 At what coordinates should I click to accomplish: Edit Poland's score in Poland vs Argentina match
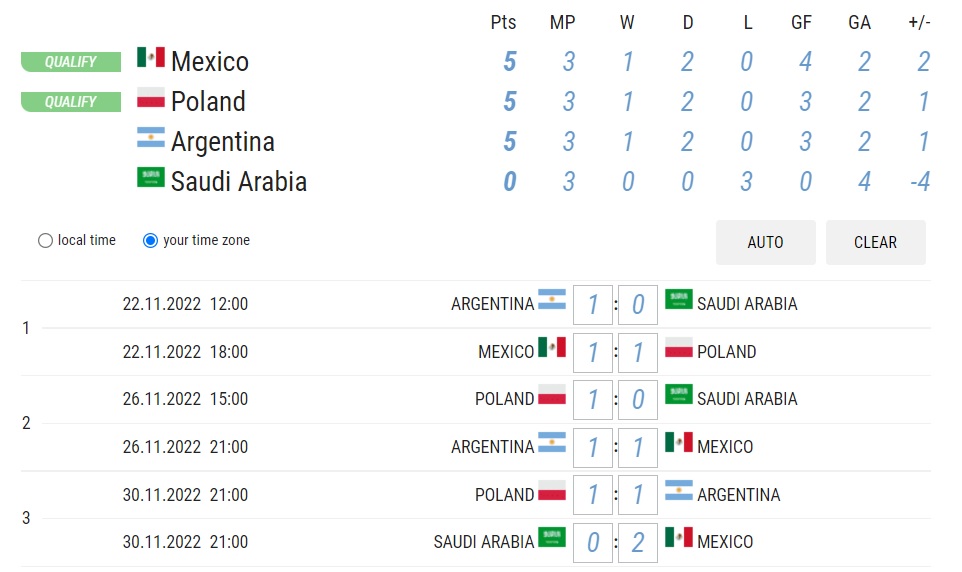click(x=593, y=495)
